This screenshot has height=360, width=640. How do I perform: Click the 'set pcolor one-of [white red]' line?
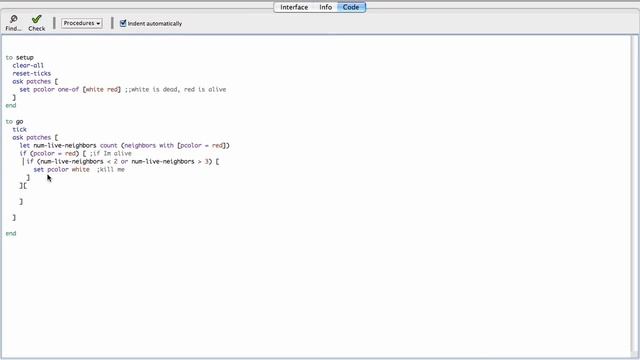click(x=70, y=89)
